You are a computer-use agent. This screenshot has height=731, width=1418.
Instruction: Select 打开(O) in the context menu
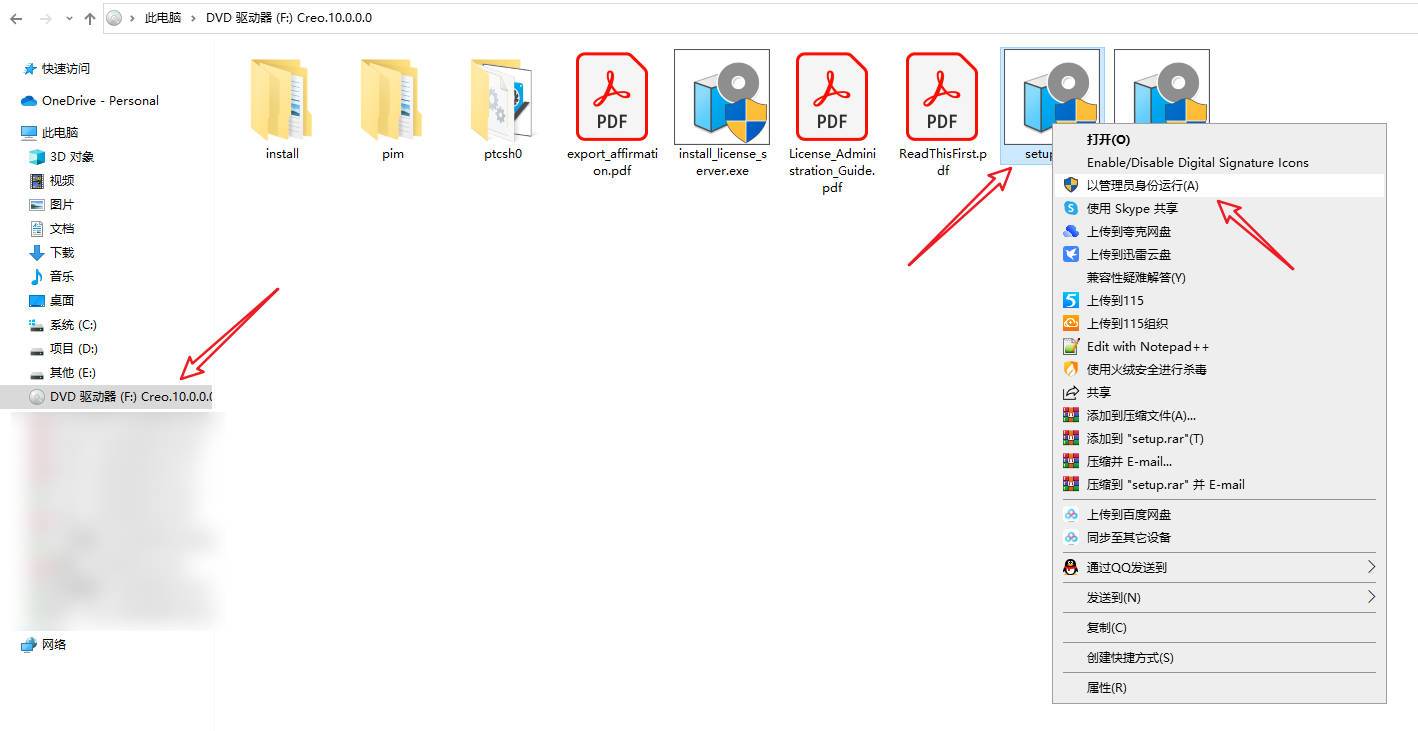coord(1108,139)
